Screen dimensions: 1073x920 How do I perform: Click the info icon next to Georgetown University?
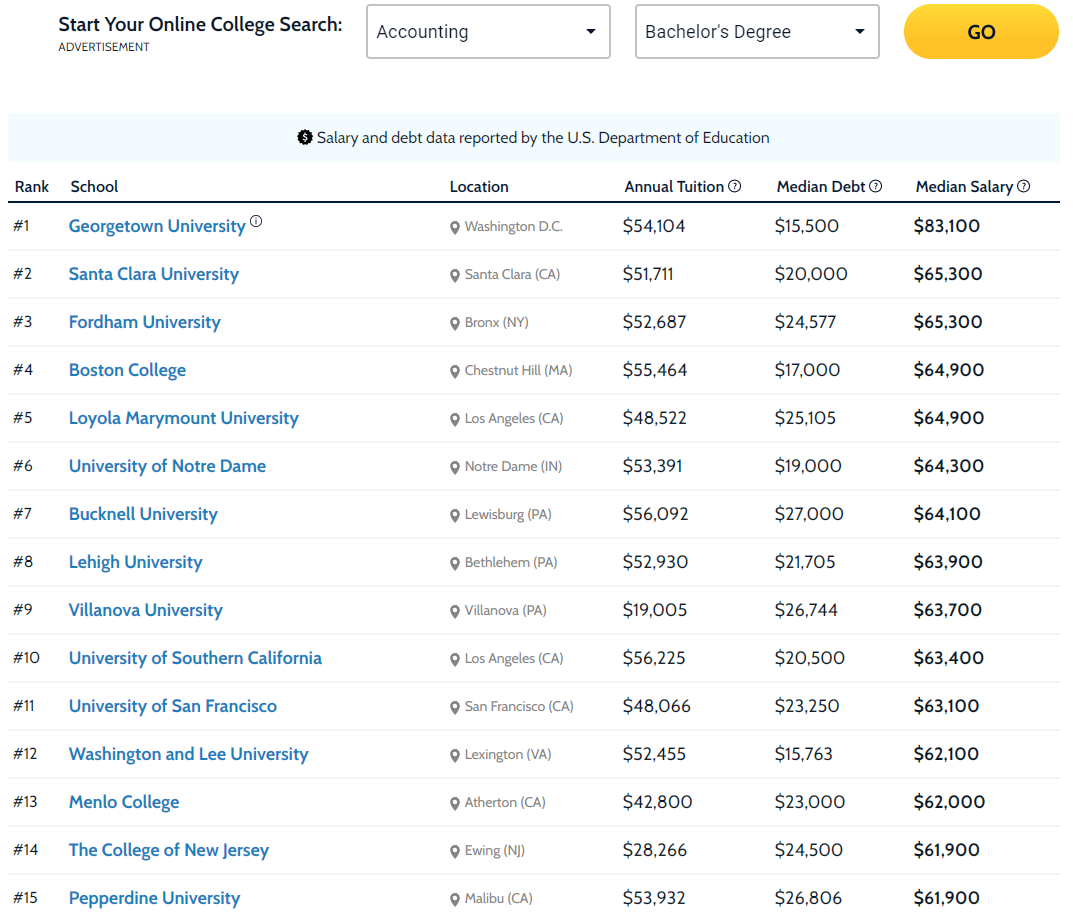[256, 221]
